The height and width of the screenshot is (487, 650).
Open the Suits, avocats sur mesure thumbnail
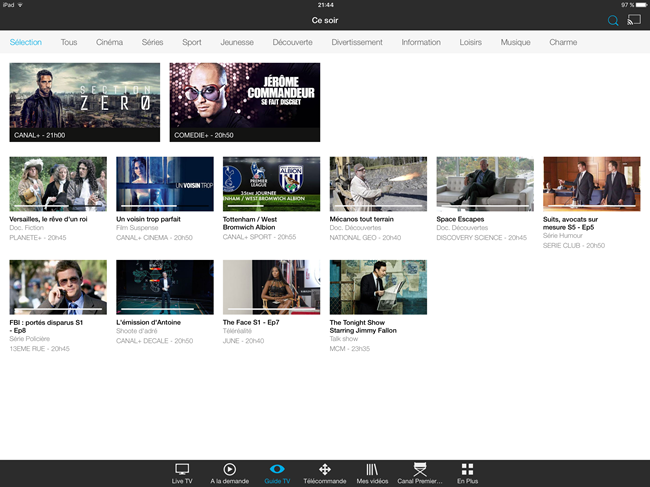pyautogui.click(x=592, y=184)
